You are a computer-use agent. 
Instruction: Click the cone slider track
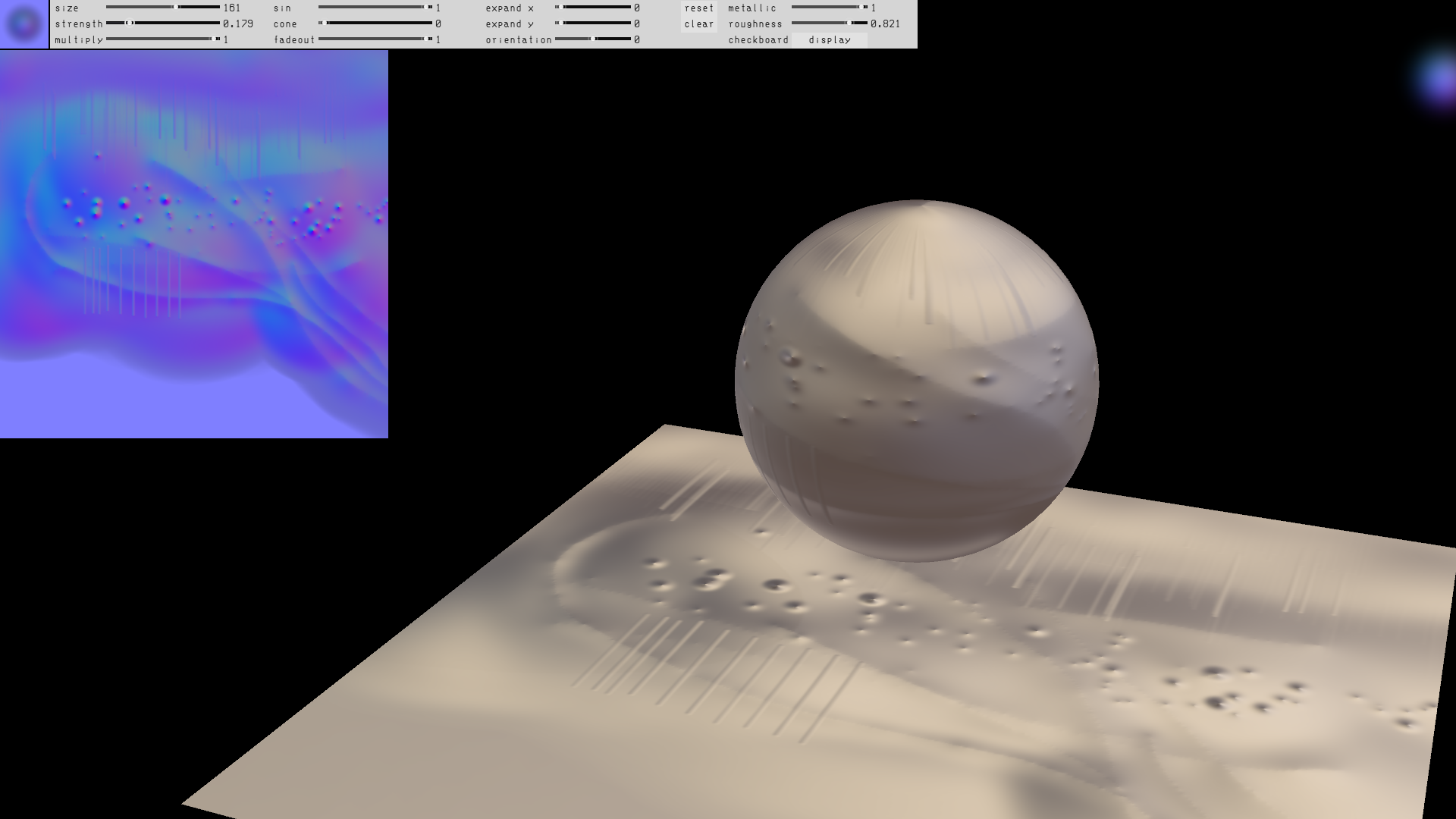click(375, 24)
